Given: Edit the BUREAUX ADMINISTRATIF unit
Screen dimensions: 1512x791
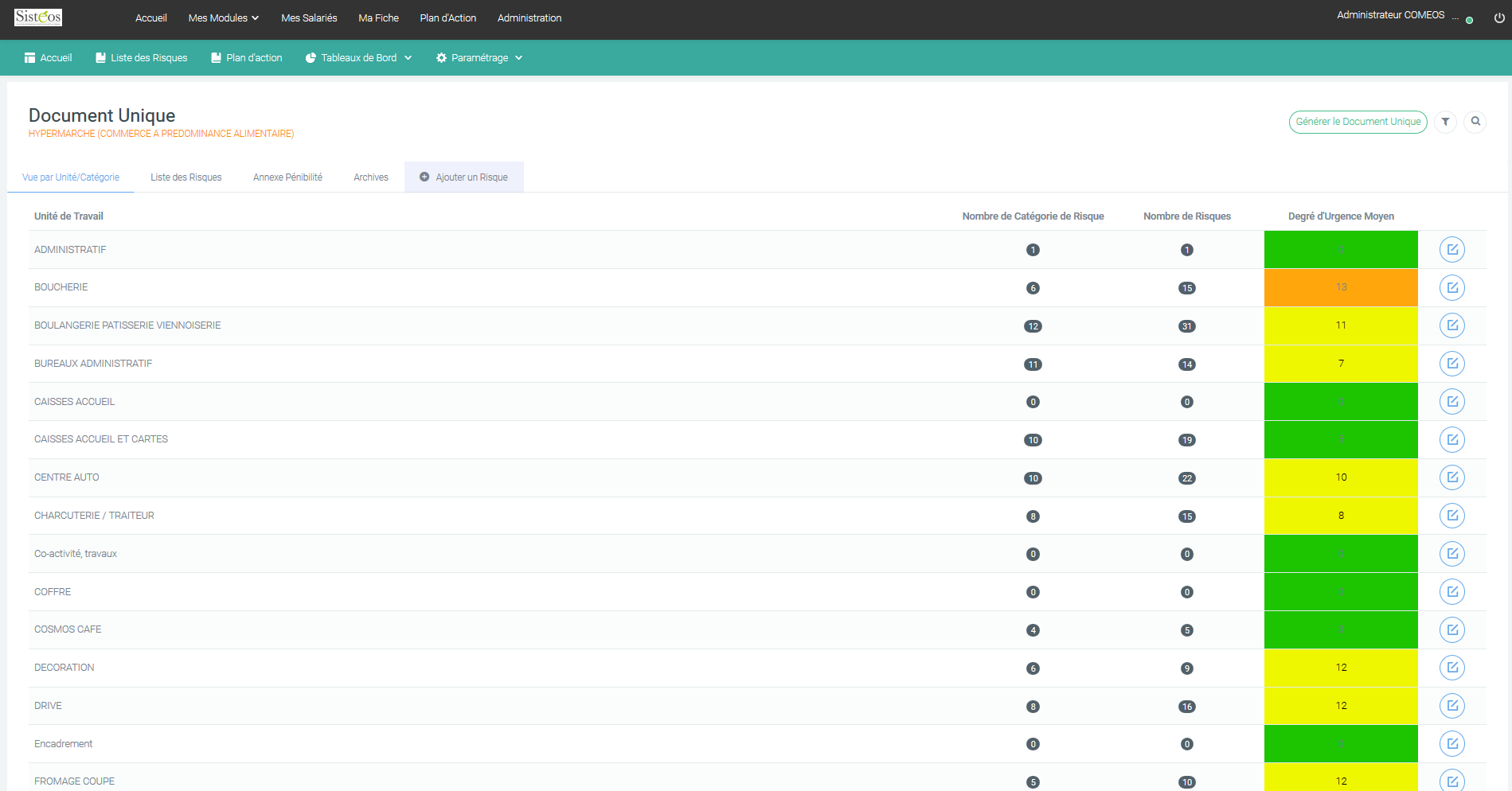Looking at the screenshot, I should 1452,364.
